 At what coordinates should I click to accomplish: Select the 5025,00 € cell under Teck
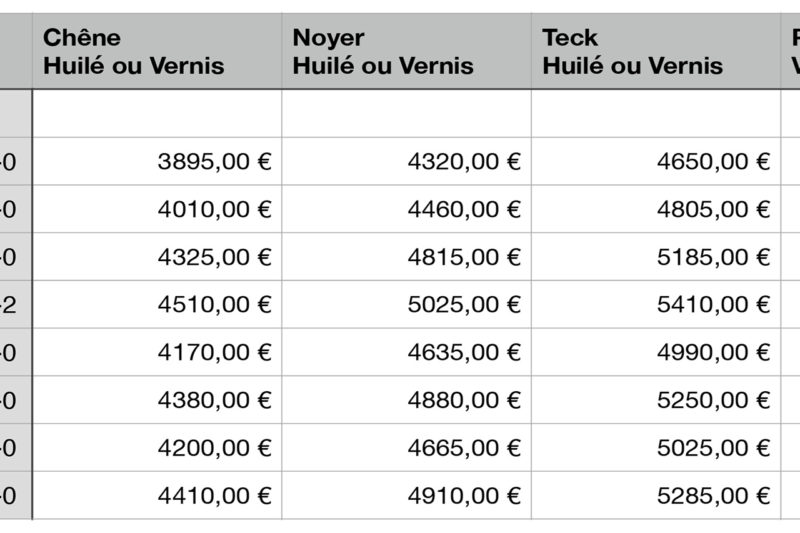(713, 448)
